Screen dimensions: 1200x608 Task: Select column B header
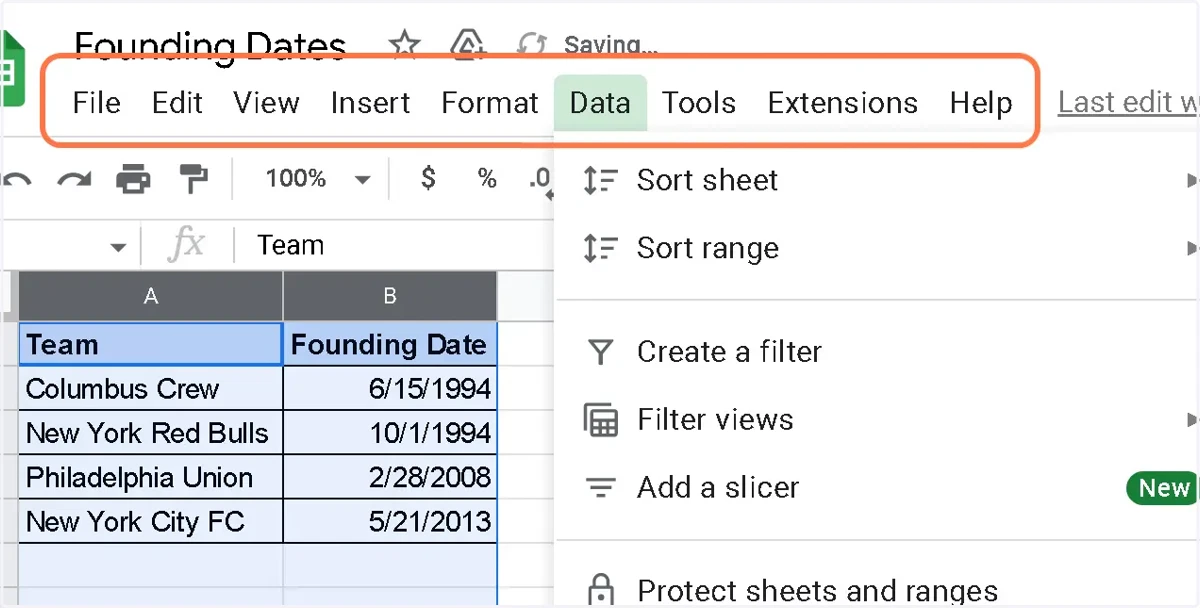pos(390,296)
